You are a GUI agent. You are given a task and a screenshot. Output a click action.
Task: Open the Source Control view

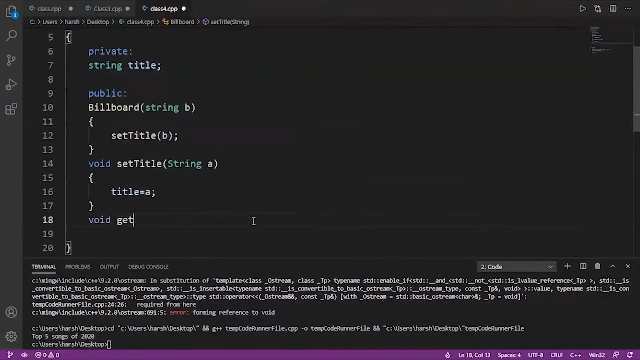tap(11, 60)
